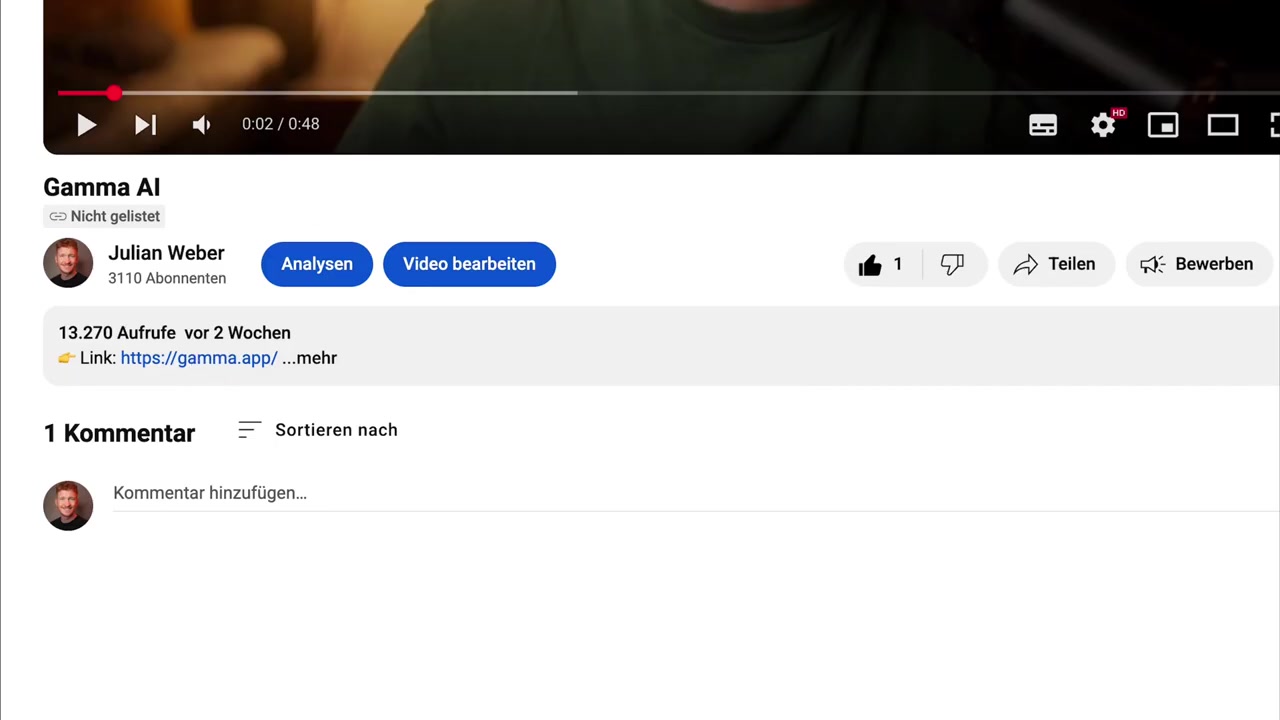Dislike the video with thumbs down
Screen dimensions: 1280x720
pos(952,264)
